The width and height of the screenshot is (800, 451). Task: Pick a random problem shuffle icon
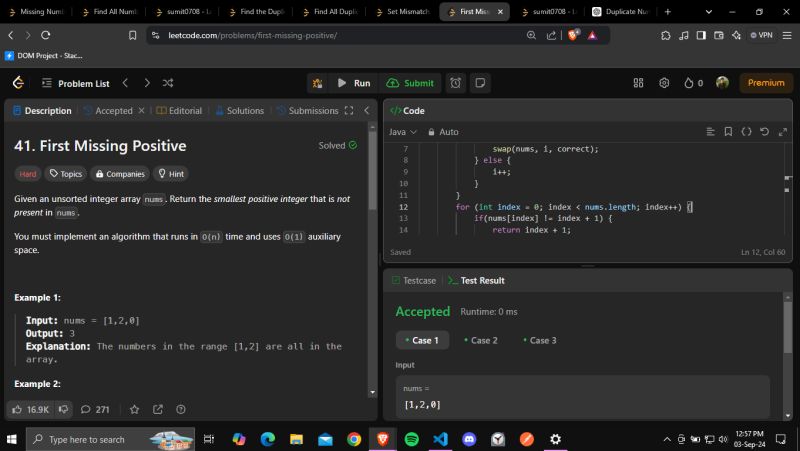click(168, 83)
